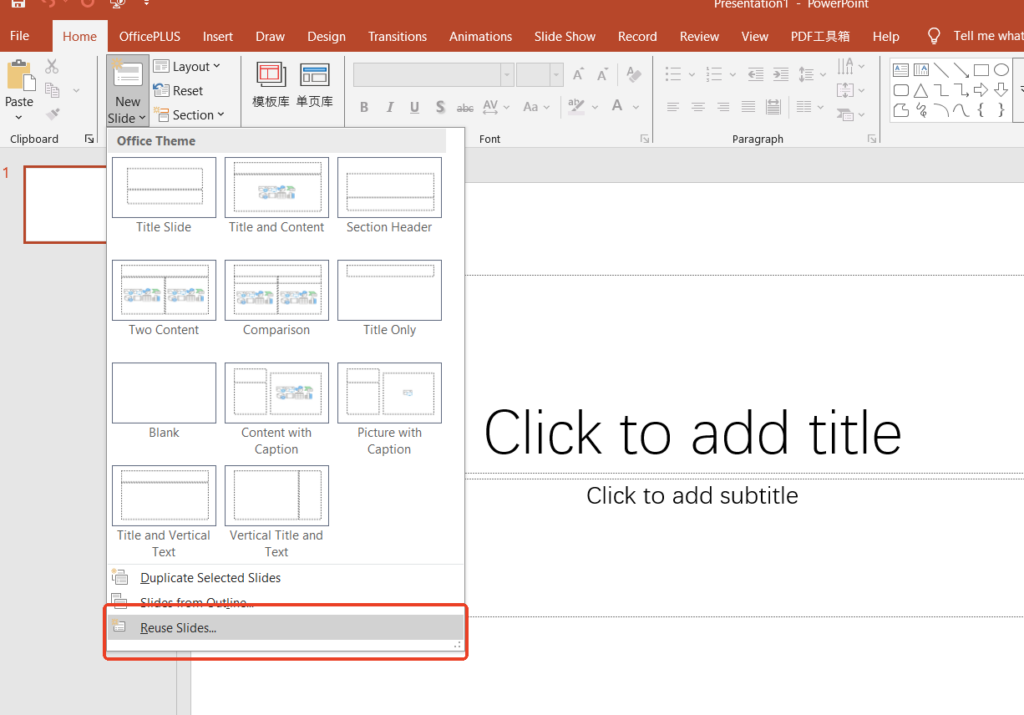Select the Two Content layout thumbnail
This screenshot has height=715, width=1024.
point(164,288)
